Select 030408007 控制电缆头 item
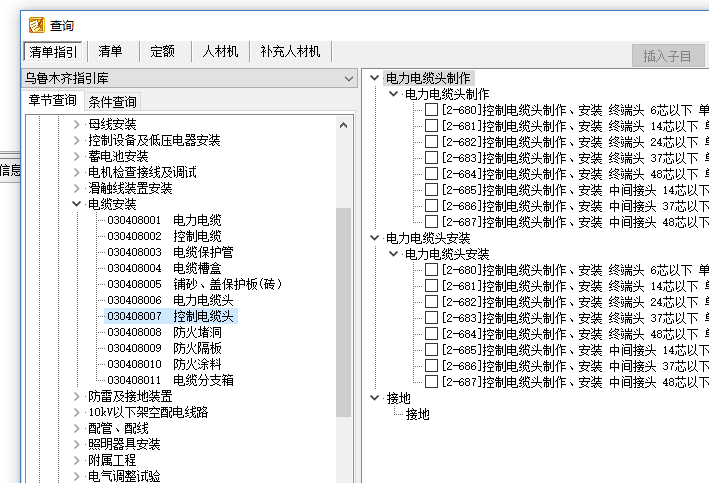The image size is (709, 483). pyautogui.click(x=171, y=316)
